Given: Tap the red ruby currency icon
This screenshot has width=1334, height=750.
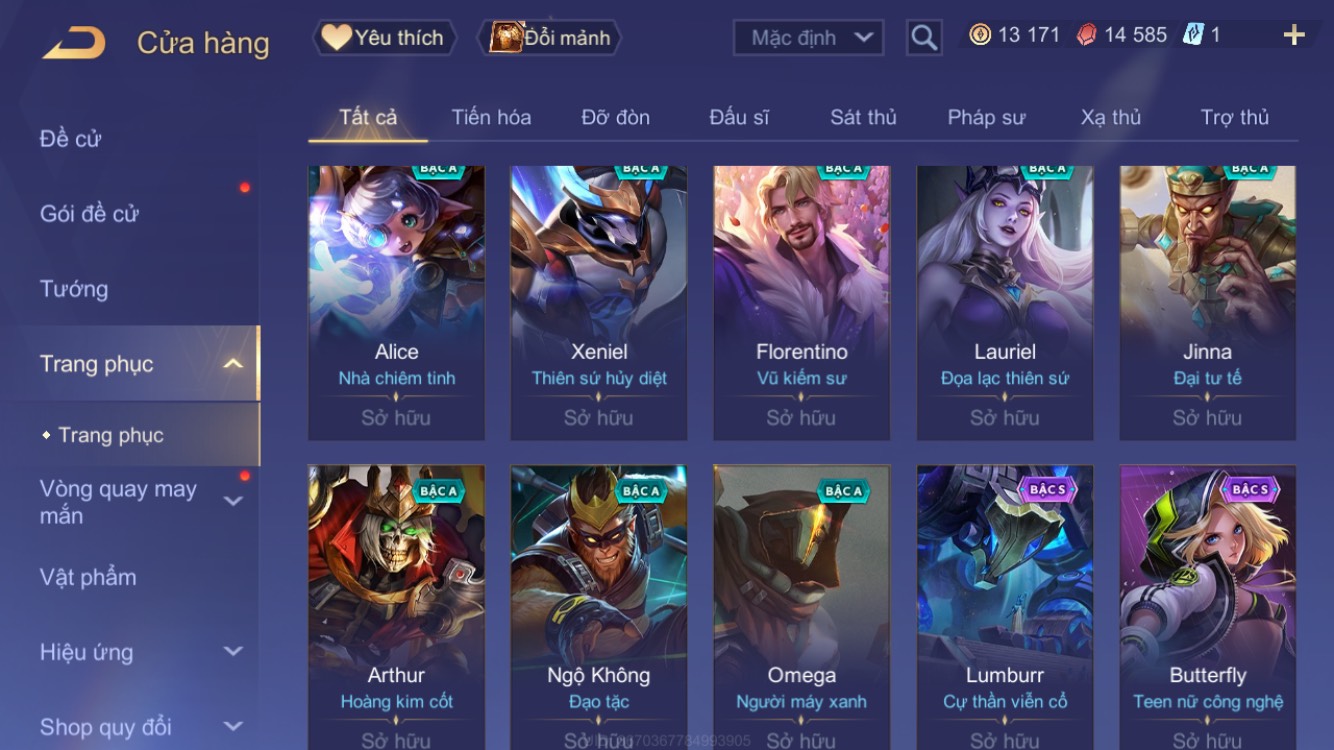Looking at the screenshot, I should tap(1087, 35).
